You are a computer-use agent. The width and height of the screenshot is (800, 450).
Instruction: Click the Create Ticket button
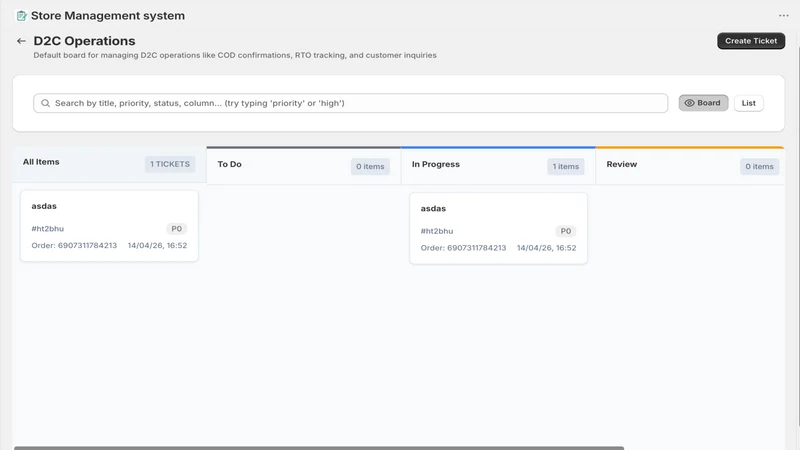(x=751, y=41)
